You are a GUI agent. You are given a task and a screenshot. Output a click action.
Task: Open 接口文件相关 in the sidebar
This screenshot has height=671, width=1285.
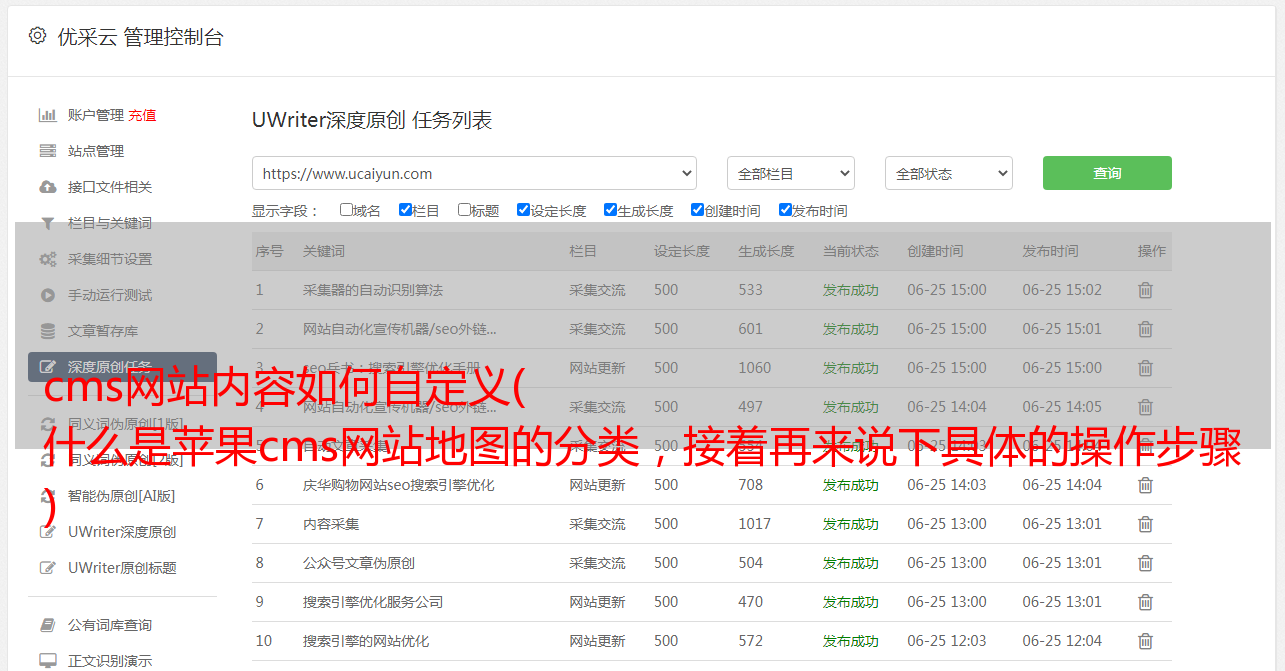click(110, 187)
